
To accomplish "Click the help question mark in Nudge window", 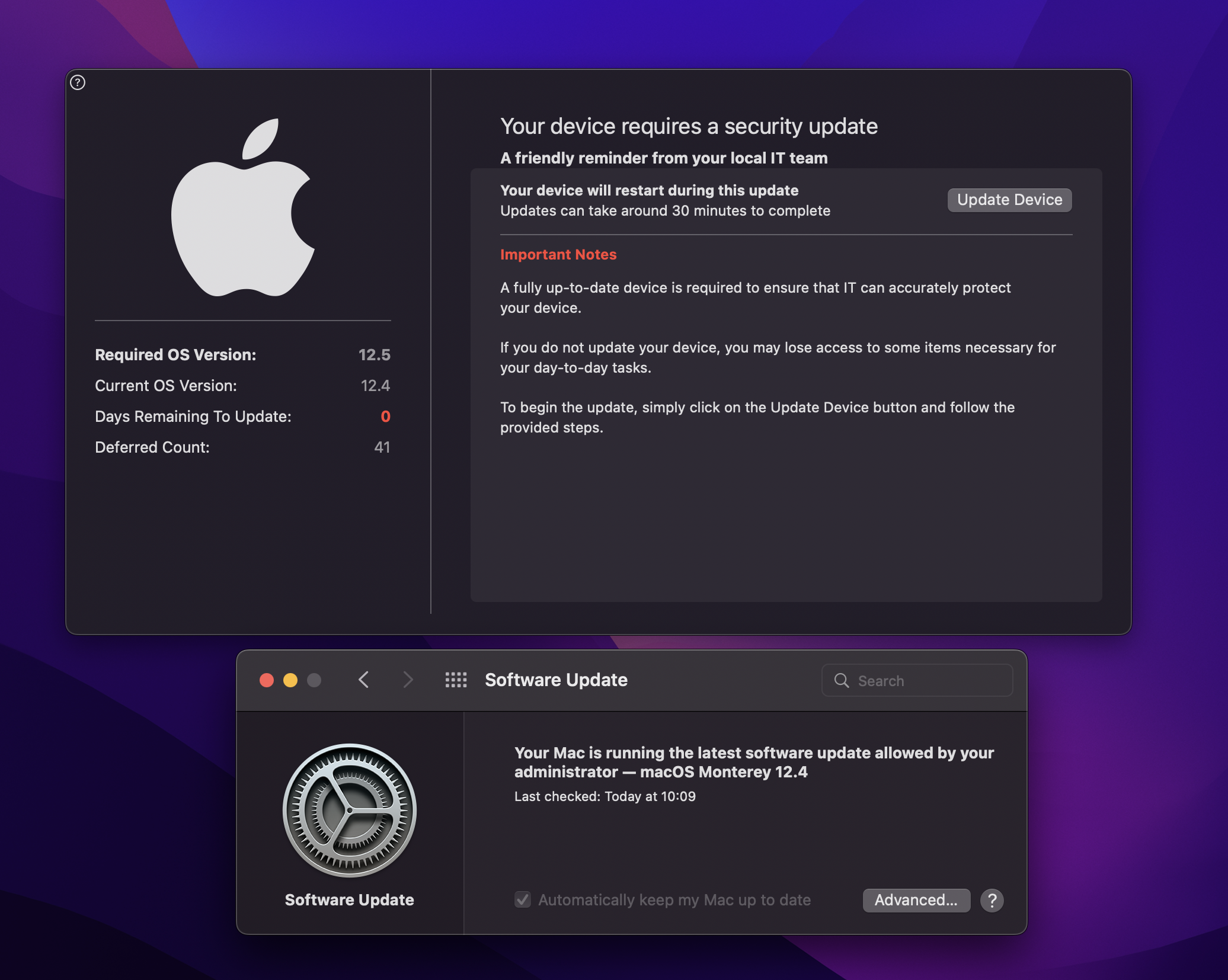I will (x=78, y=82).
